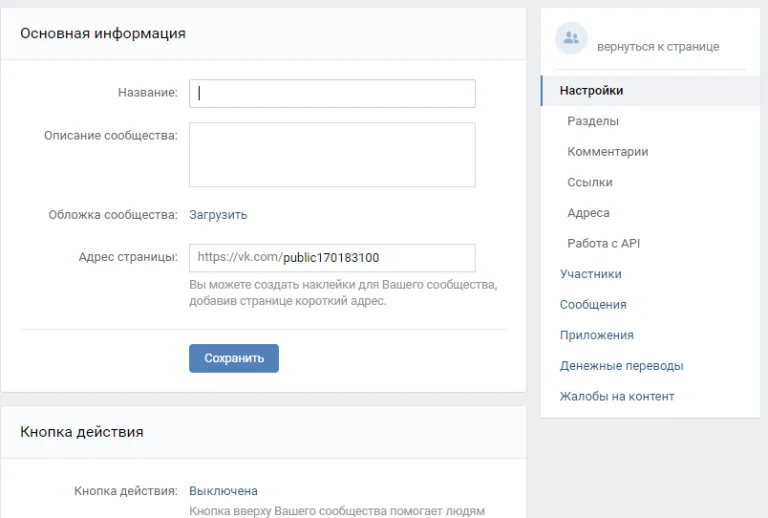Open the Адреса section

pyautogui.click(x=588, y=213)
